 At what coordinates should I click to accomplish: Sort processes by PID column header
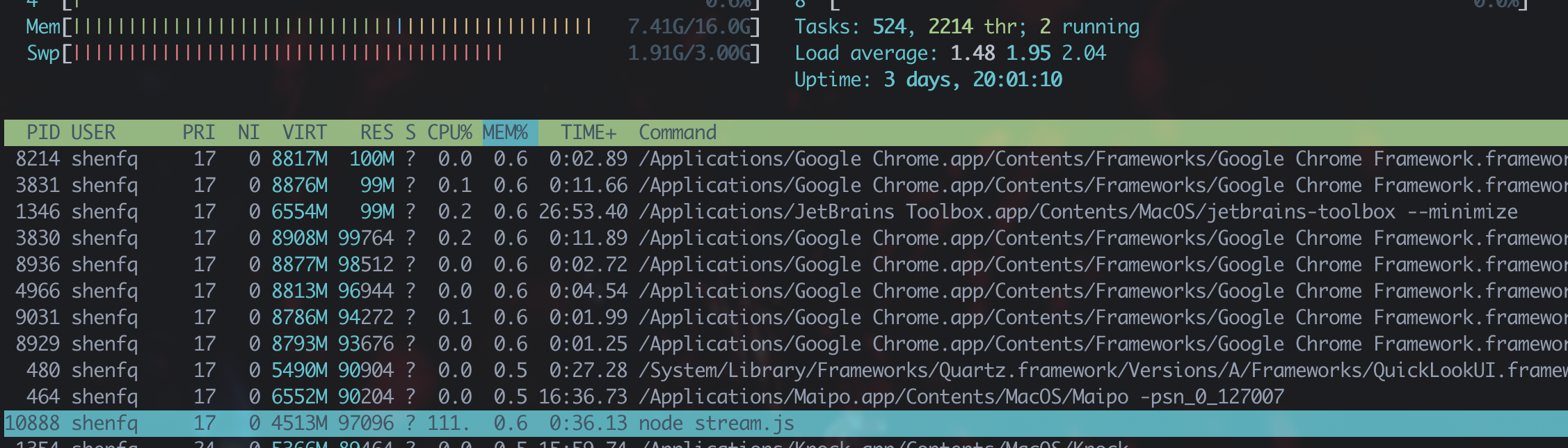[43, 132]
